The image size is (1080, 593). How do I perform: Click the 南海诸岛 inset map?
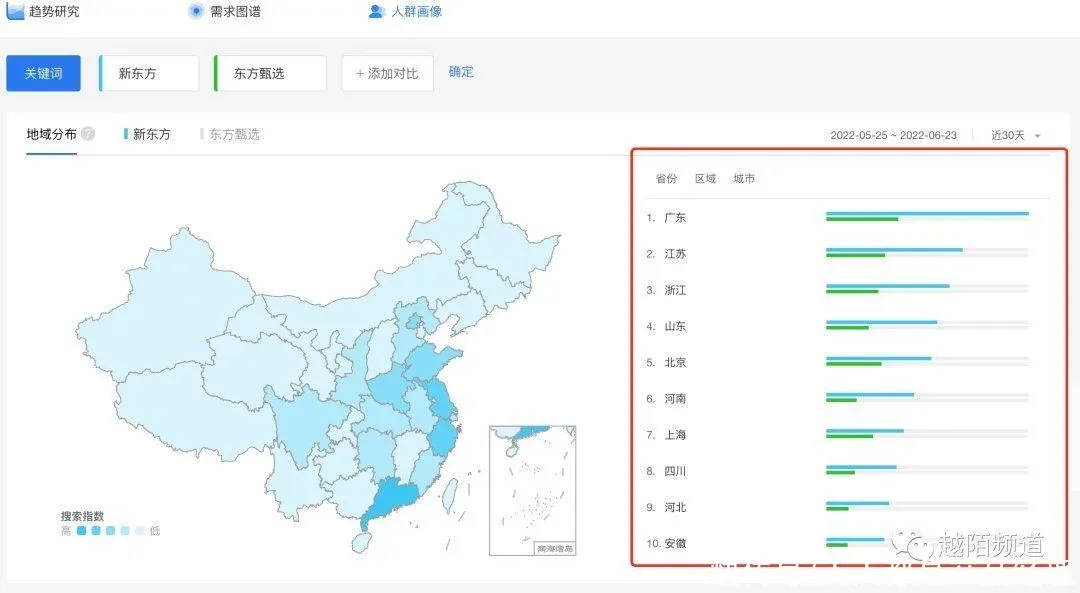click(x=530, y=490)
